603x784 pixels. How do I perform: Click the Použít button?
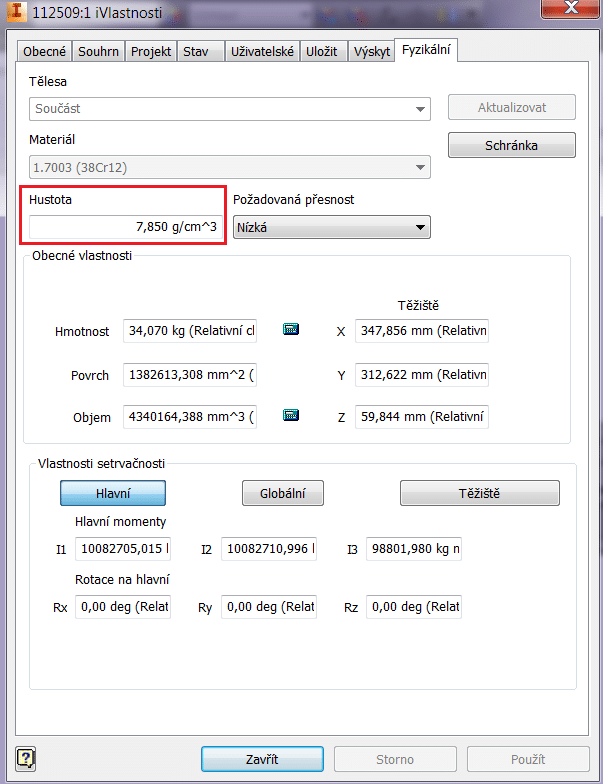point(528,759)
